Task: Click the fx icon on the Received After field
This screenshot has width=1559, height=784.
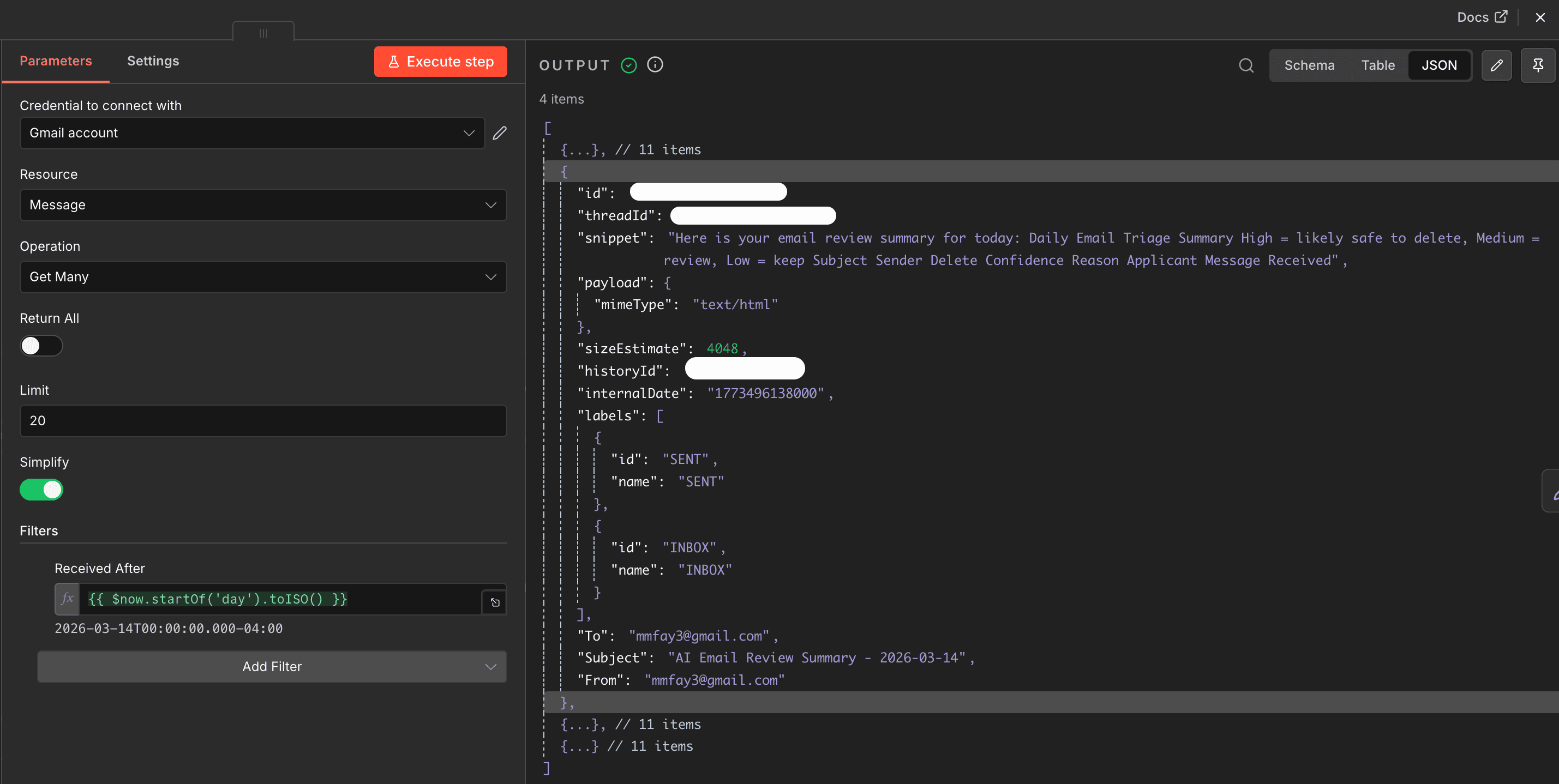Action: coord(67,600)
